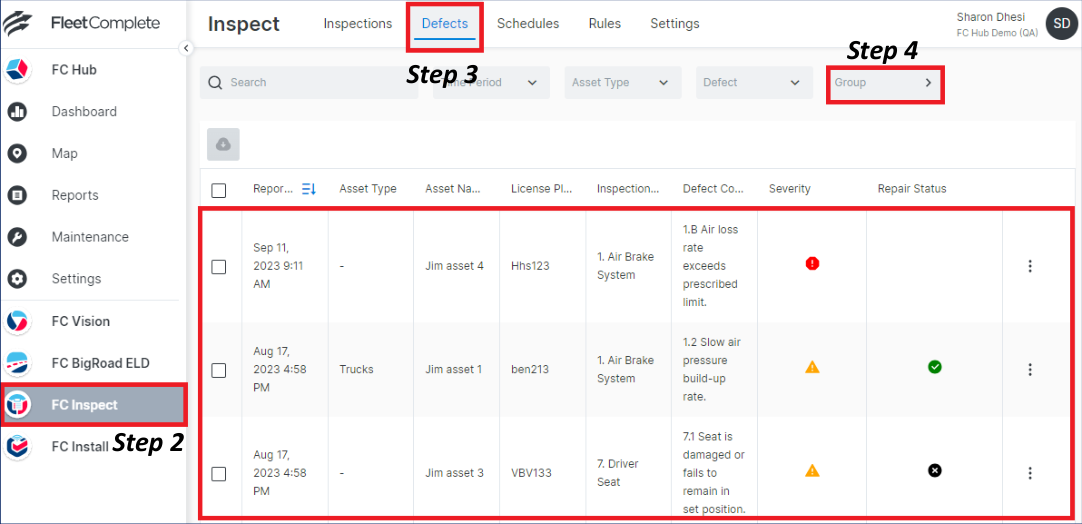Screen dimensions: 1082x524
Task: Open the Asset Type filter dropdown
Action: pyautogui.click(x=623, y=82)
